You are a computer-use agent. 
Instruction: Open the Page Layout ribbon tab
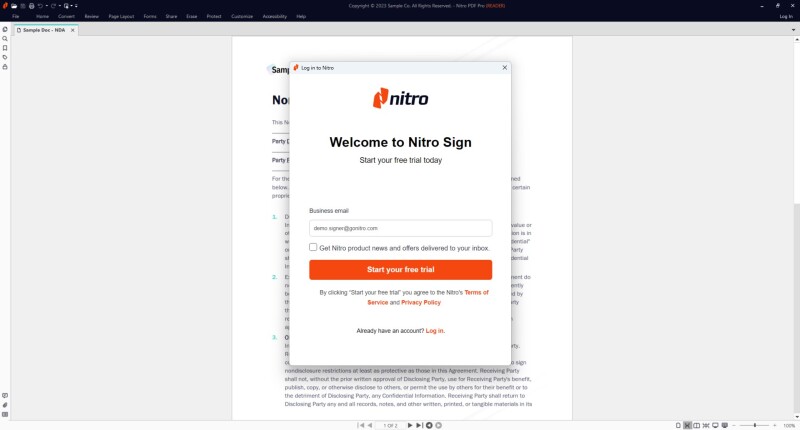121,16
